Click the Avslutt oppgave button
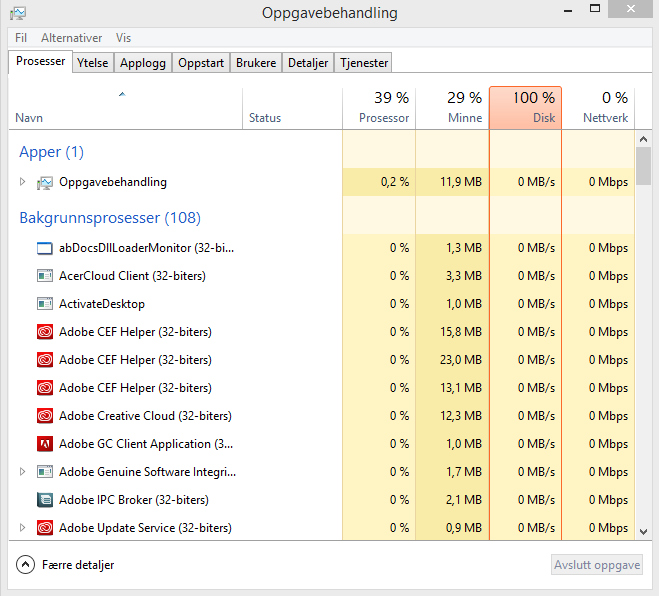The width and height of the screenshot is (659, 596). [597, 564]
